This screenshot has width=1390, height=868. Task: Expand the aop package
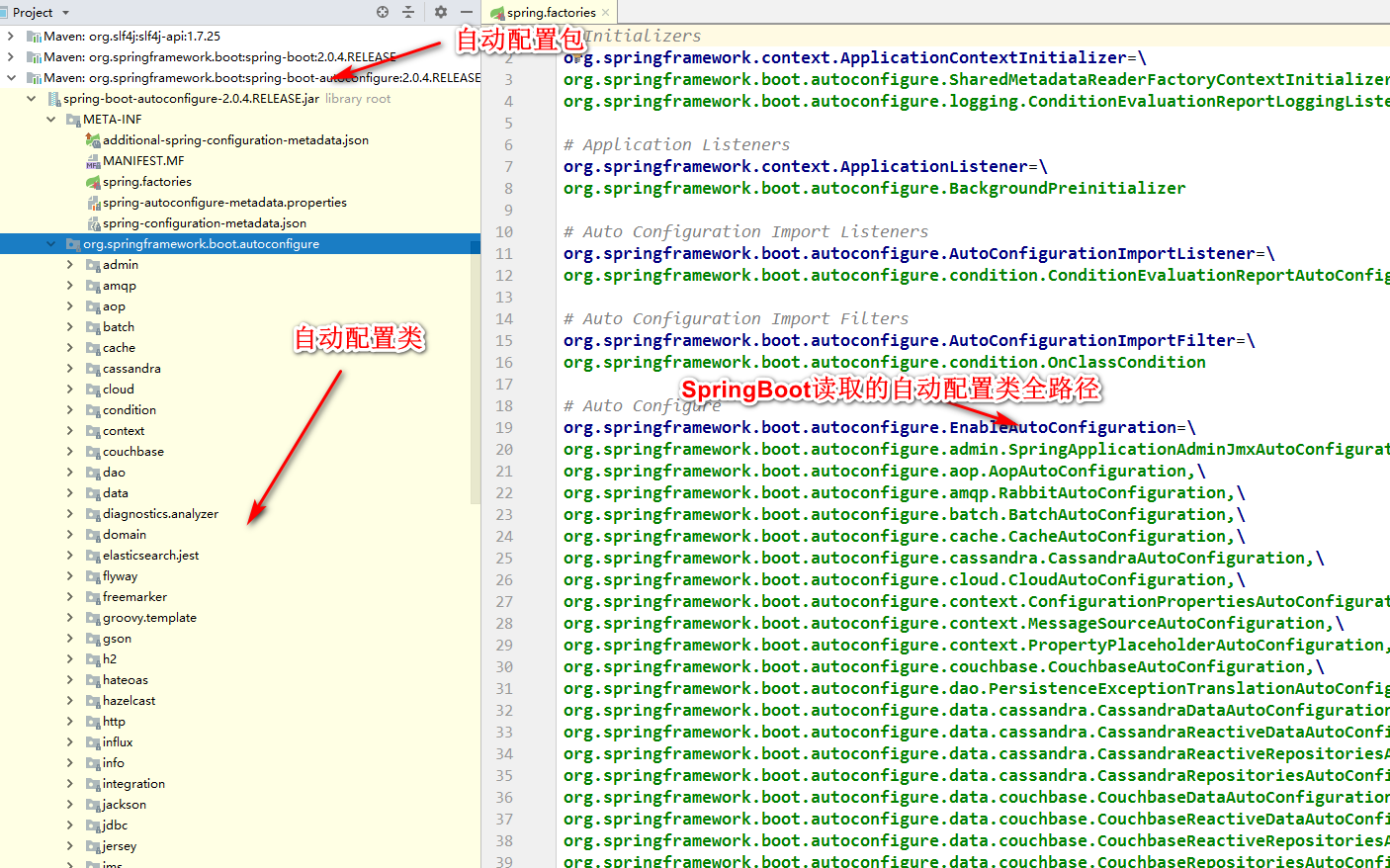pyautogui.click(x=70, y=305)
